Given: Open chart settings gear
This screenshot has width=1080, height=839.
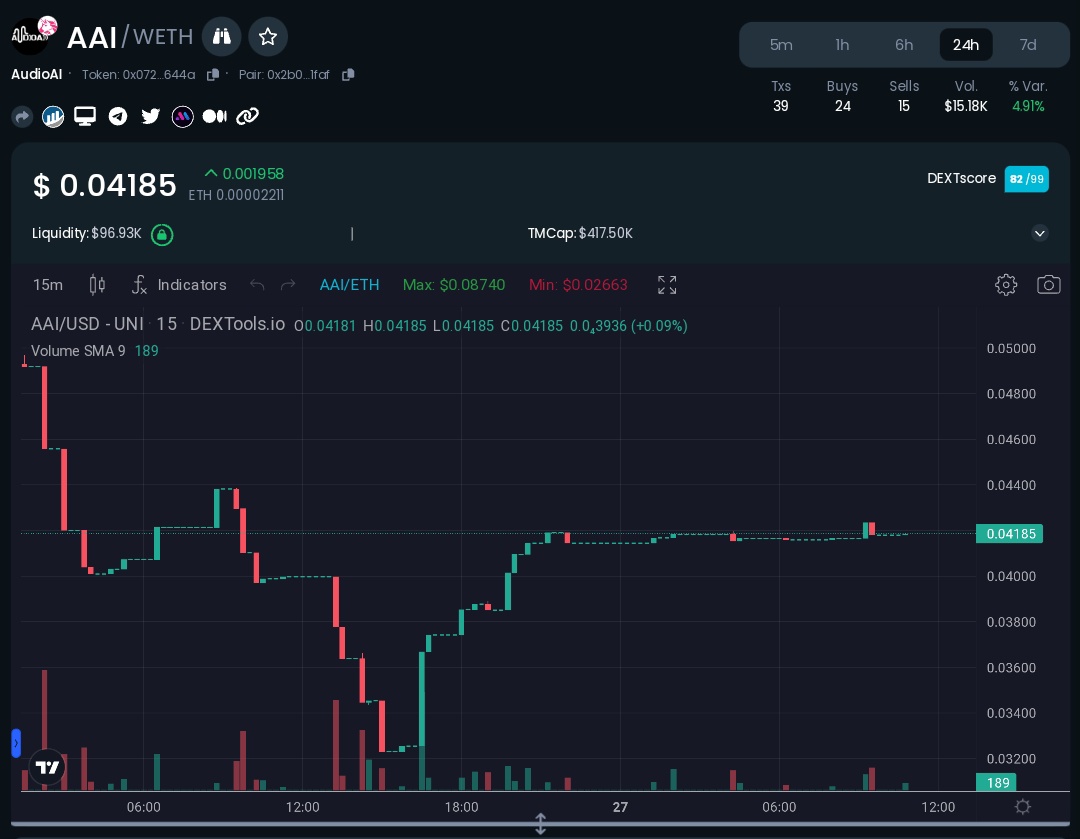Looking at the screenshot, I should 1006,284.
